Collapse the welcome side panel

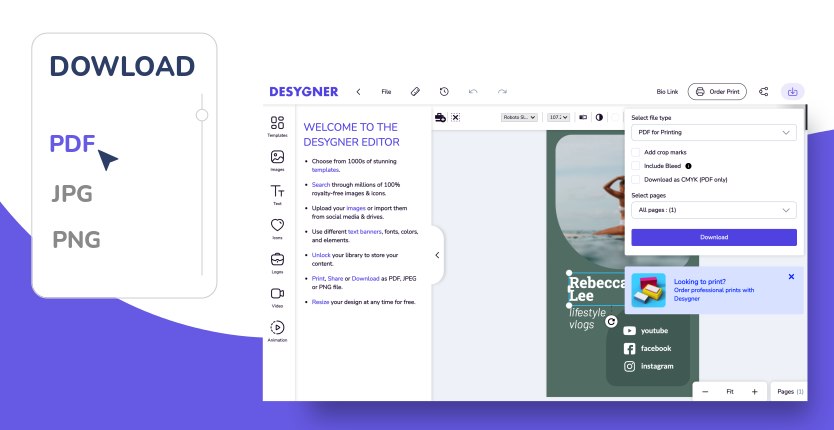tap(437, 255)
